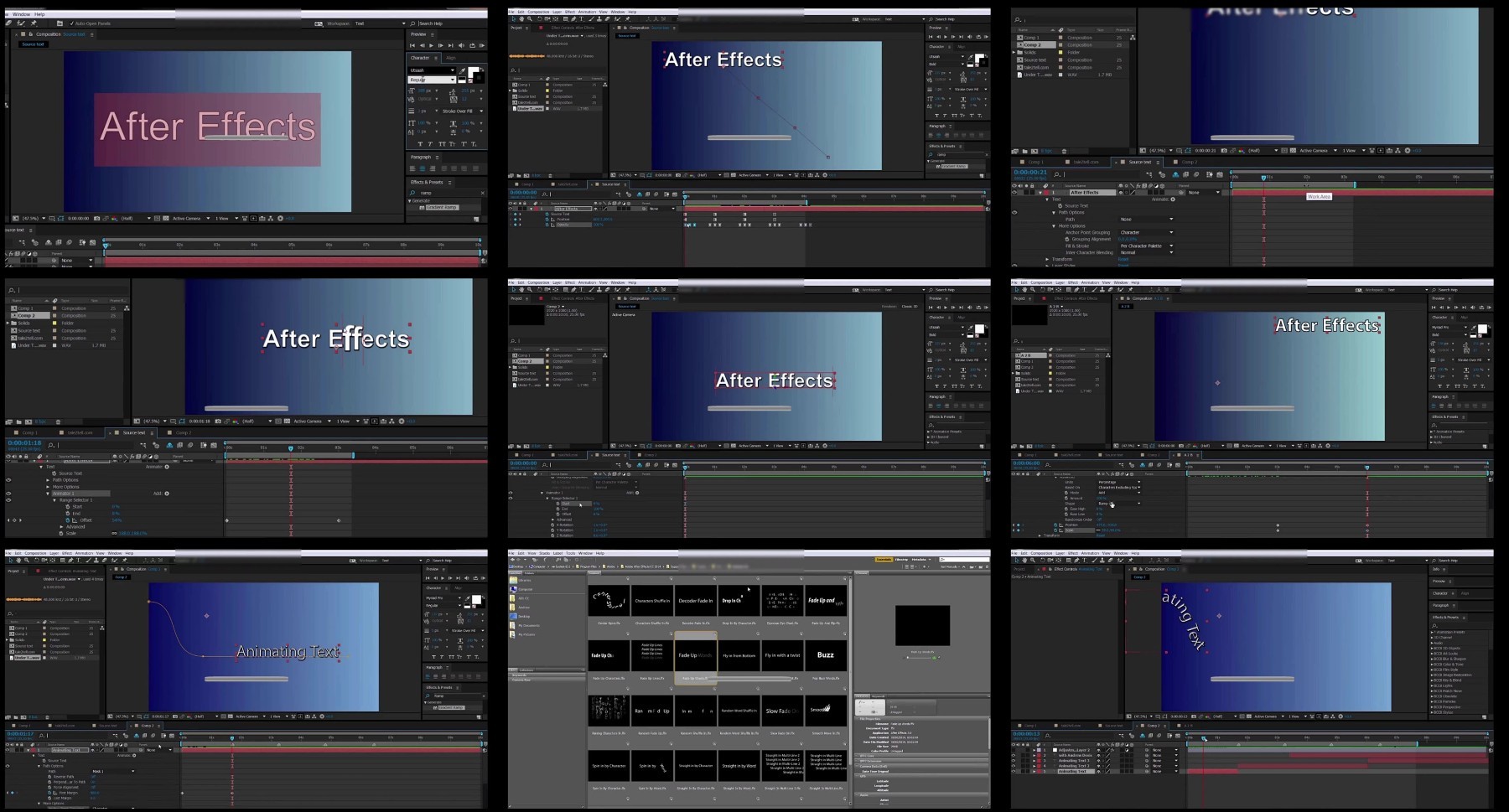Click black stroke swatch in pink-highlight frame's Character panel
This screenshot has width=1509, height=812.
(x=479, y=78)
